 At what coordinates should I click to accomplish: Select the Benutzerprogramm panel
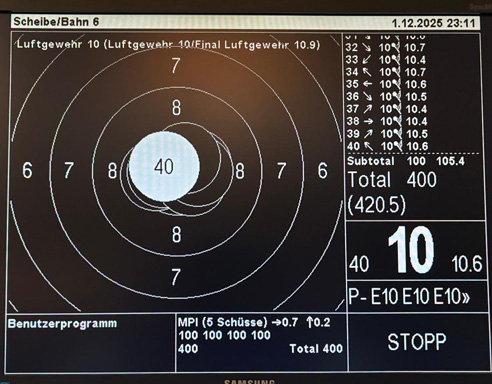91,343
